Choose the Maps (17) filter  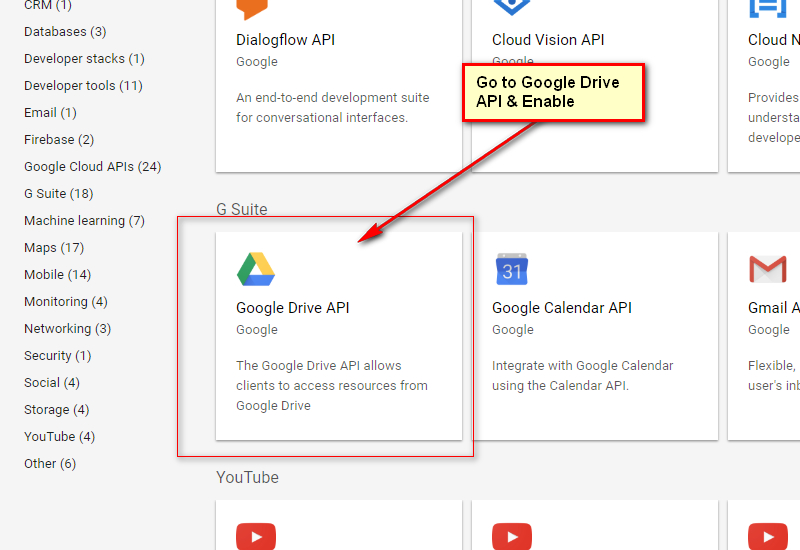(x=54, y=248)
